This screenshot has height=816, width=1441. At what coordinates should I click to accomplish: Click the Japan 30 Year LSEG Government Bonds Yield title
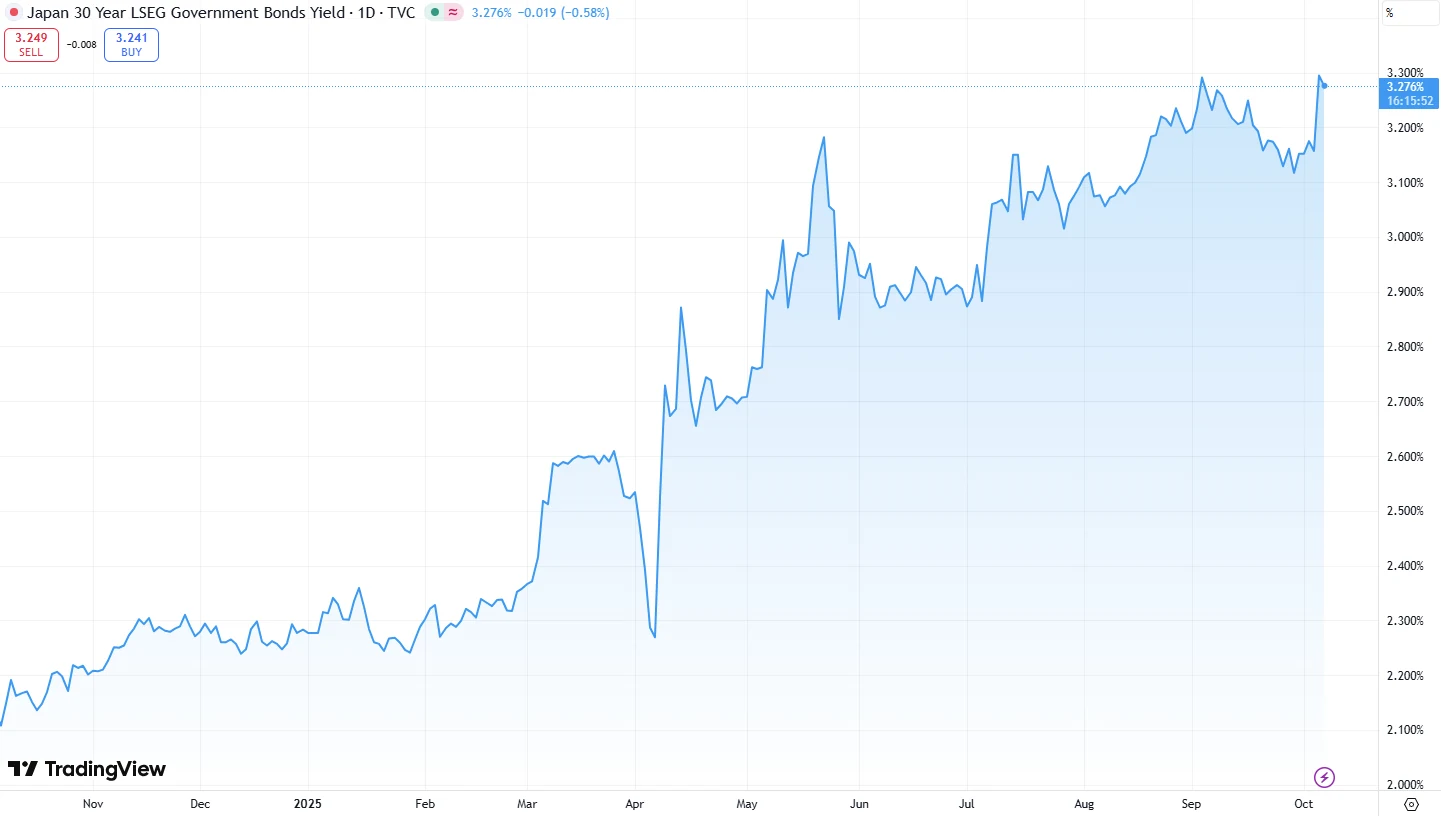(x=185, y=13)
